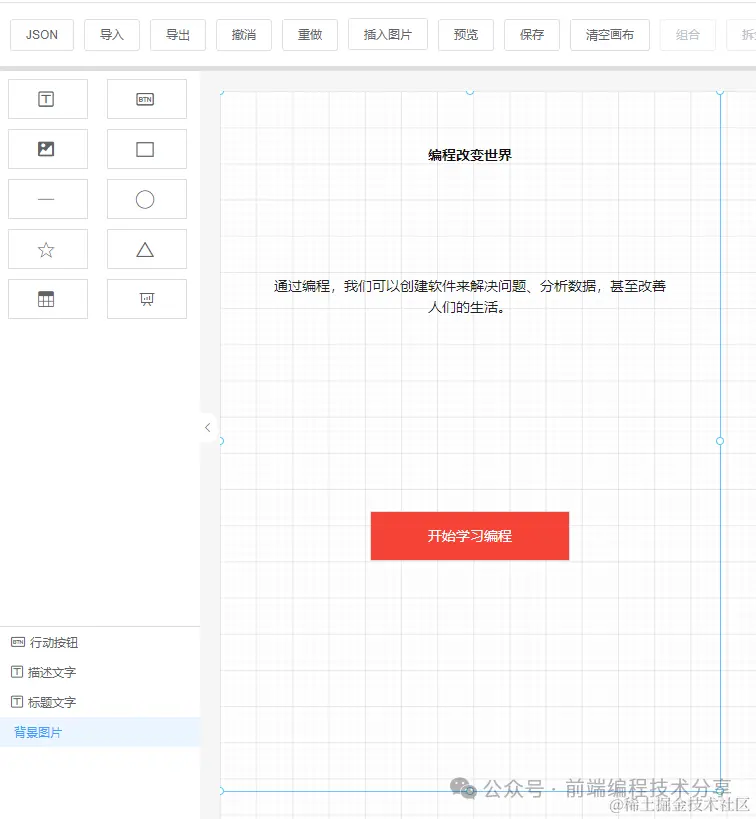The height and width of the screenshot is (819, 756).
Task: Select the description paragraph on canvas
Action: pos(470,297)
